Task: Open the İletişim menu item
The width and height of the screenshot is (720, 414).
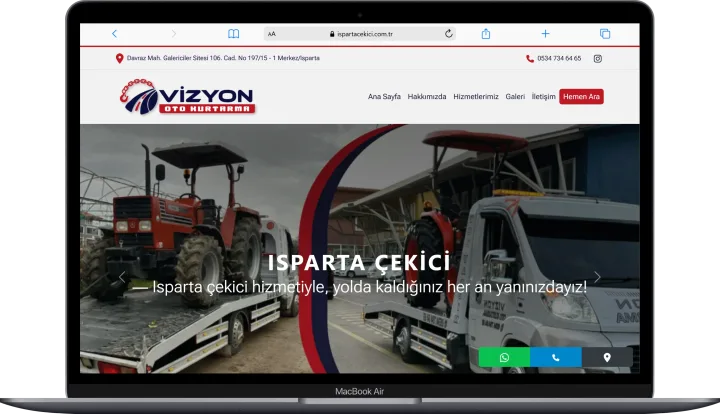Action: click(543, 96)
